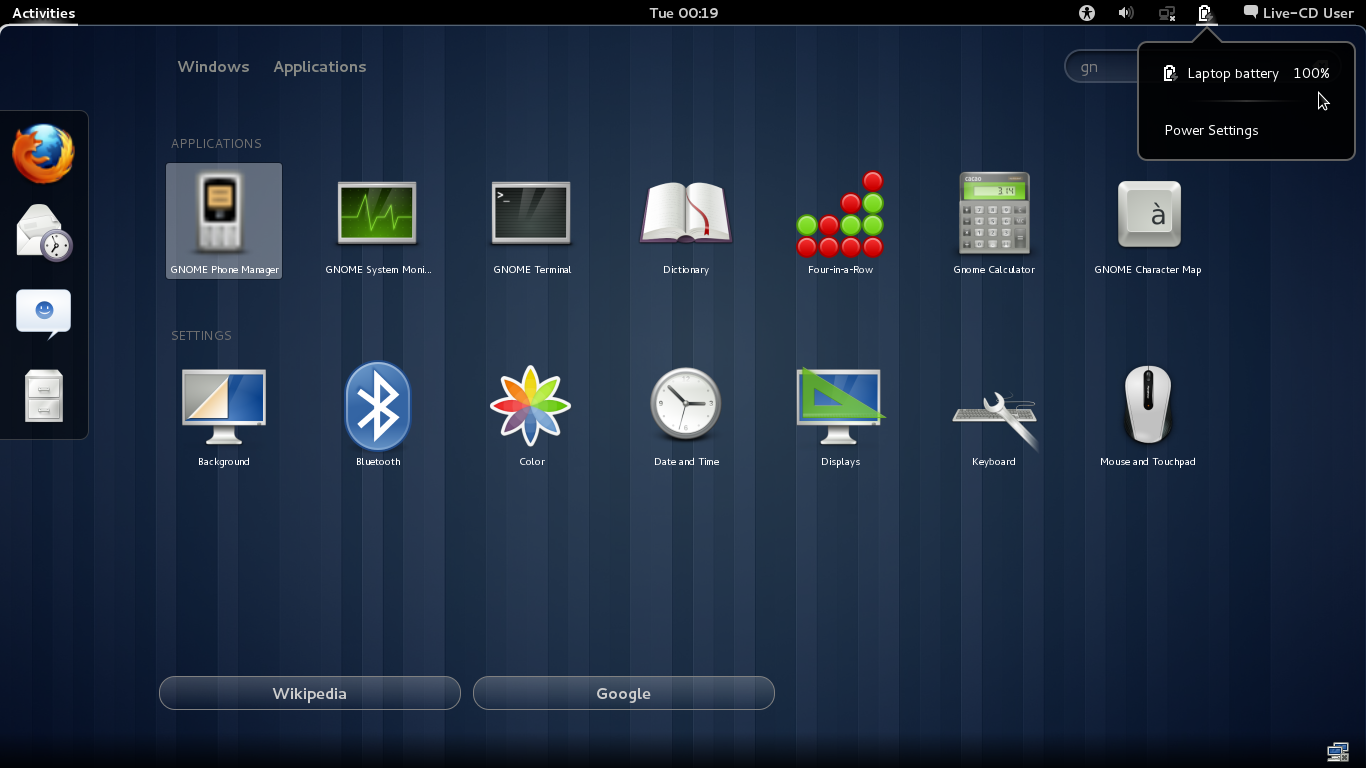1366x768 pixels.
Task: Open Background settings
Action: pos(224,413)
